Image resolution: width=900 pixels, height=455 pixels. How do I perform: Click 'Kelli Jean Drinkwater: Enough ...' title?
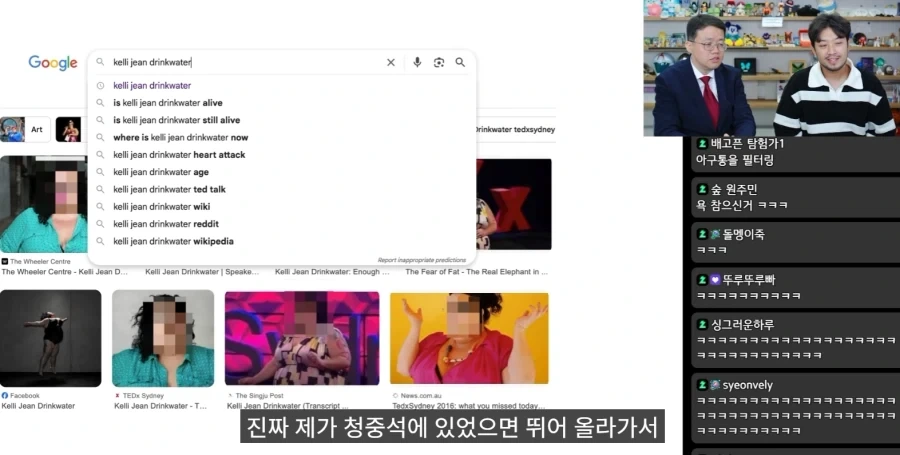[332, 272]
